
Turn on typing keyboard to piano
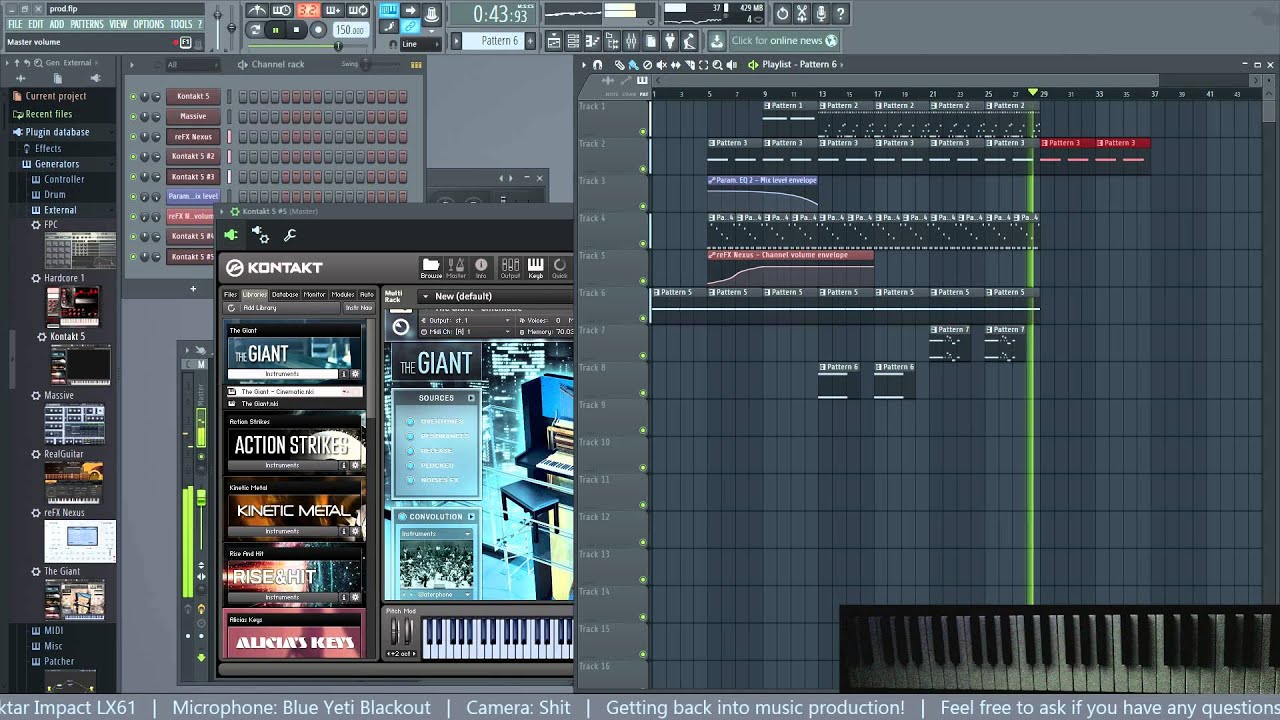389,11
